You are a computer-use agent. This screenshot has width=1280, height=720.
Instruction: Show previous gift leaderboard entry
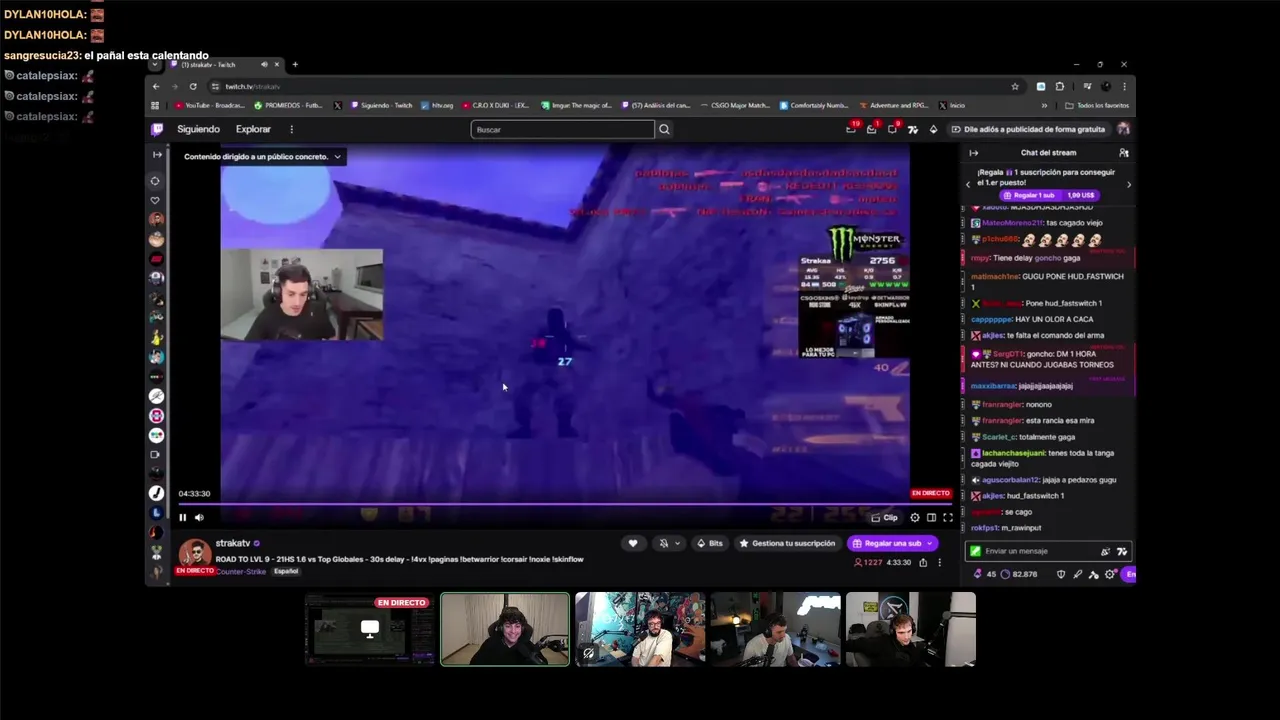pos(968,184)
